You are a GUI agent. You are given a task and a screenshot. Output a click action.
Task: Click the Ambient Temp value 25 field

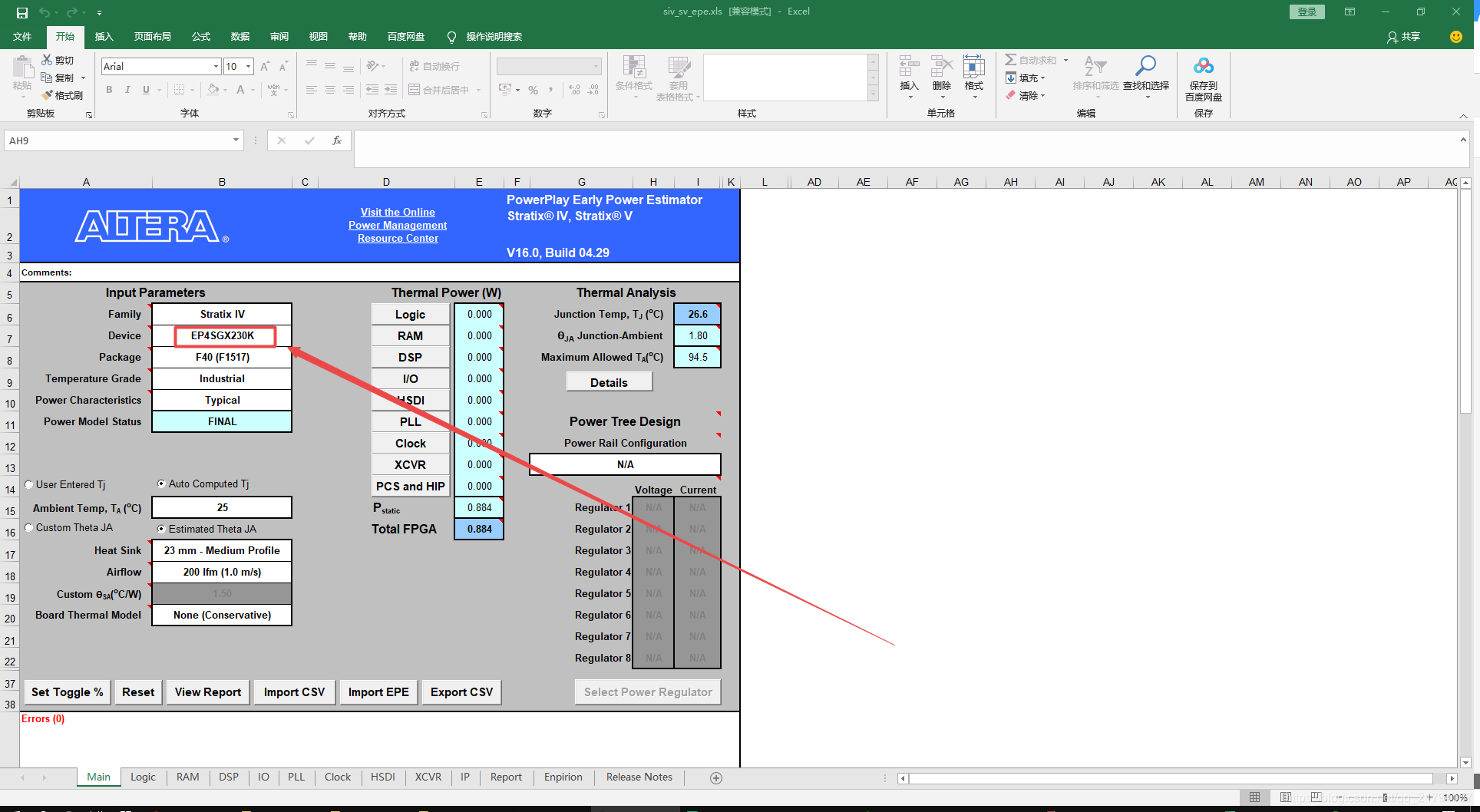point(222,507)
